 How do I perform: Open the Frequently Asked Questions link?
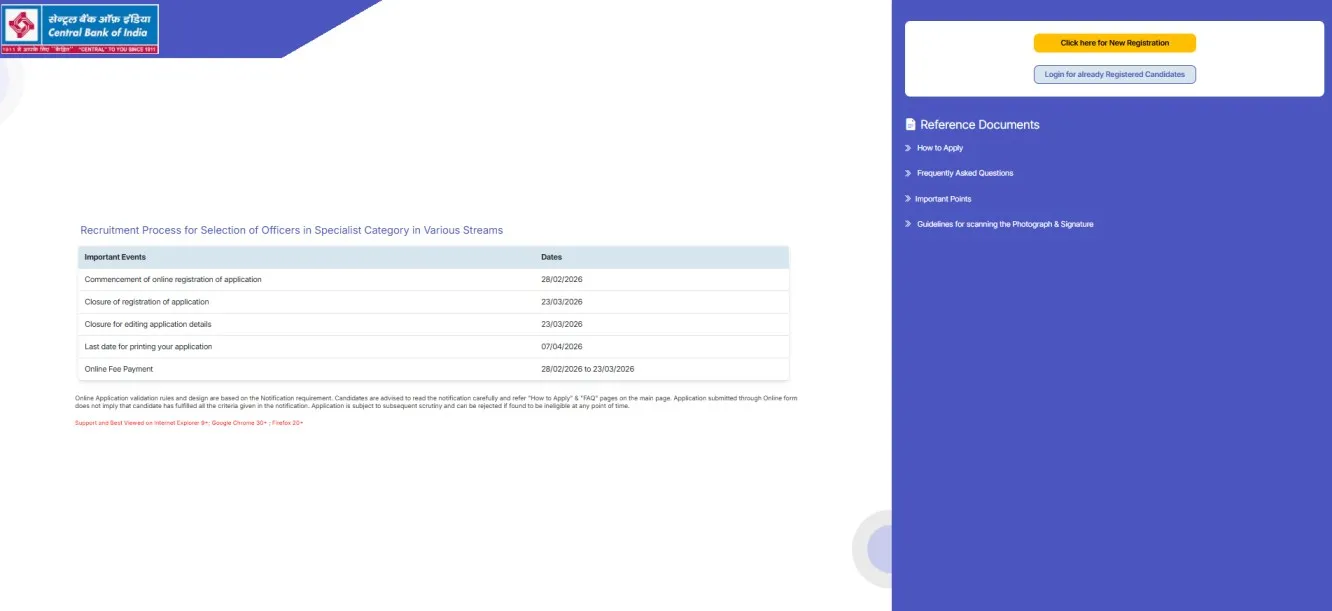[965, 173]
